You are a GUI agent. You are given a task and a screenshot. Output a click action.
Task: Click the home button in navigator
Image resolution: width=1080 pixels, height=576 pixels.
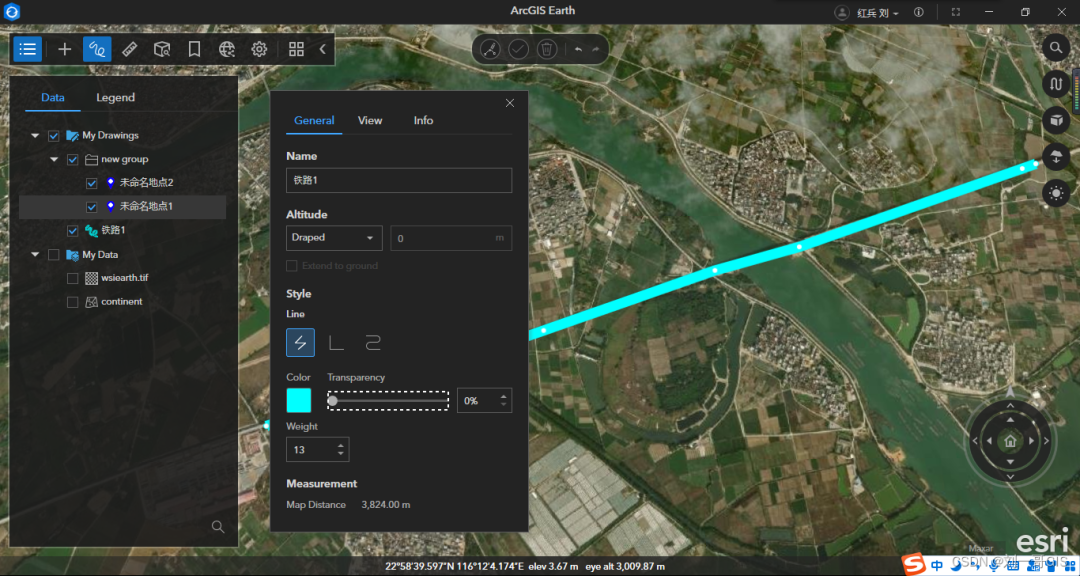pos(1010,441)
